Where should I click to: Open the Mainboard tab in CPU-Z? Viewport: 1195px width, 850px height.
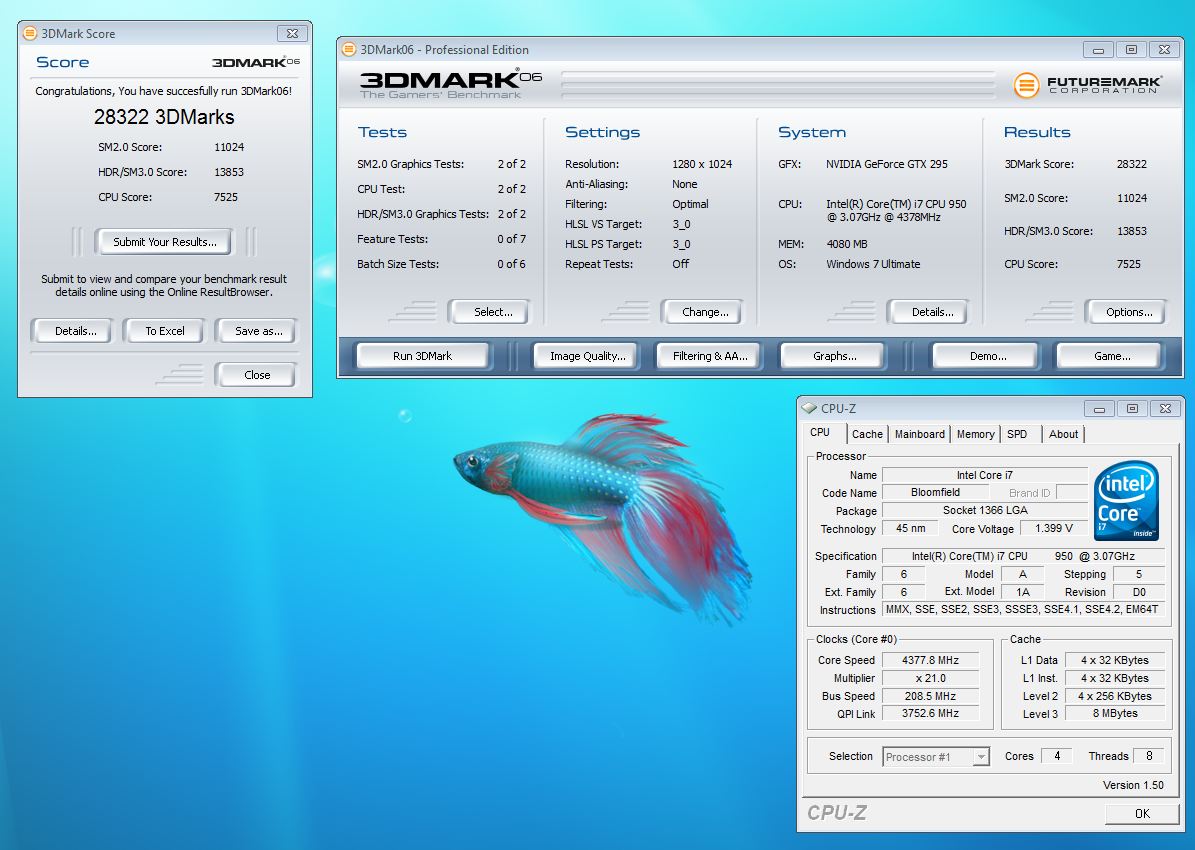919,434
